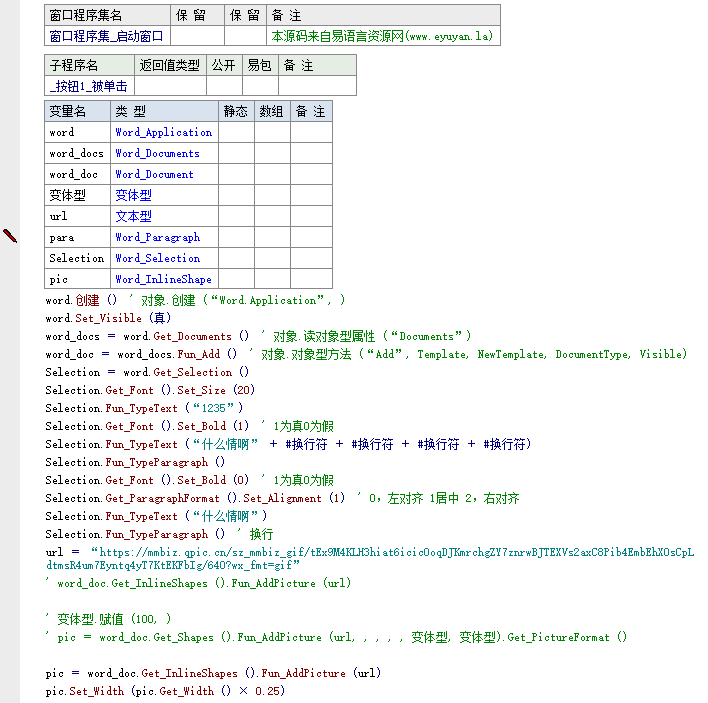708x703 pixels.
Task: Click 静态 column header in variable table
Action: [x=236, y=111]
